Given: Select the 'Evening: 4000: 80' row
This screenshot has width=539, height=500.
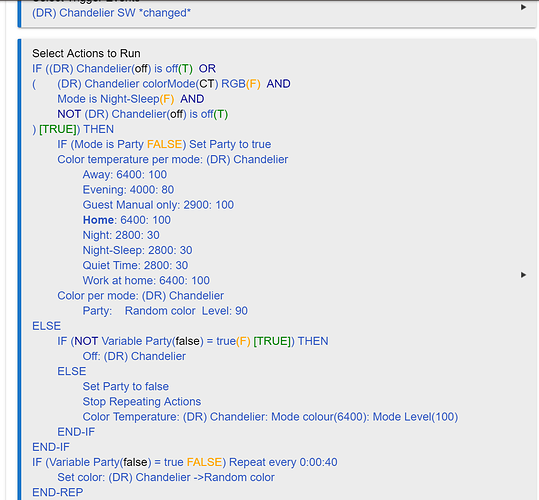Looking at the screenshot, I should (128, 190).
